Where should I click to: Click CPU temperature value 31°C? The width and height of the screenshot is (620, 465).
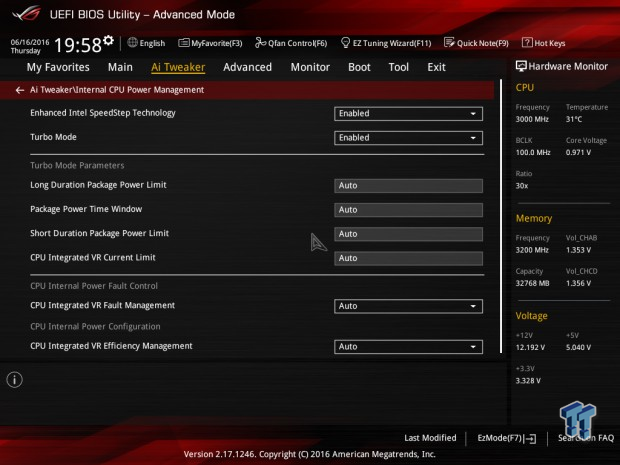(574, 119)
